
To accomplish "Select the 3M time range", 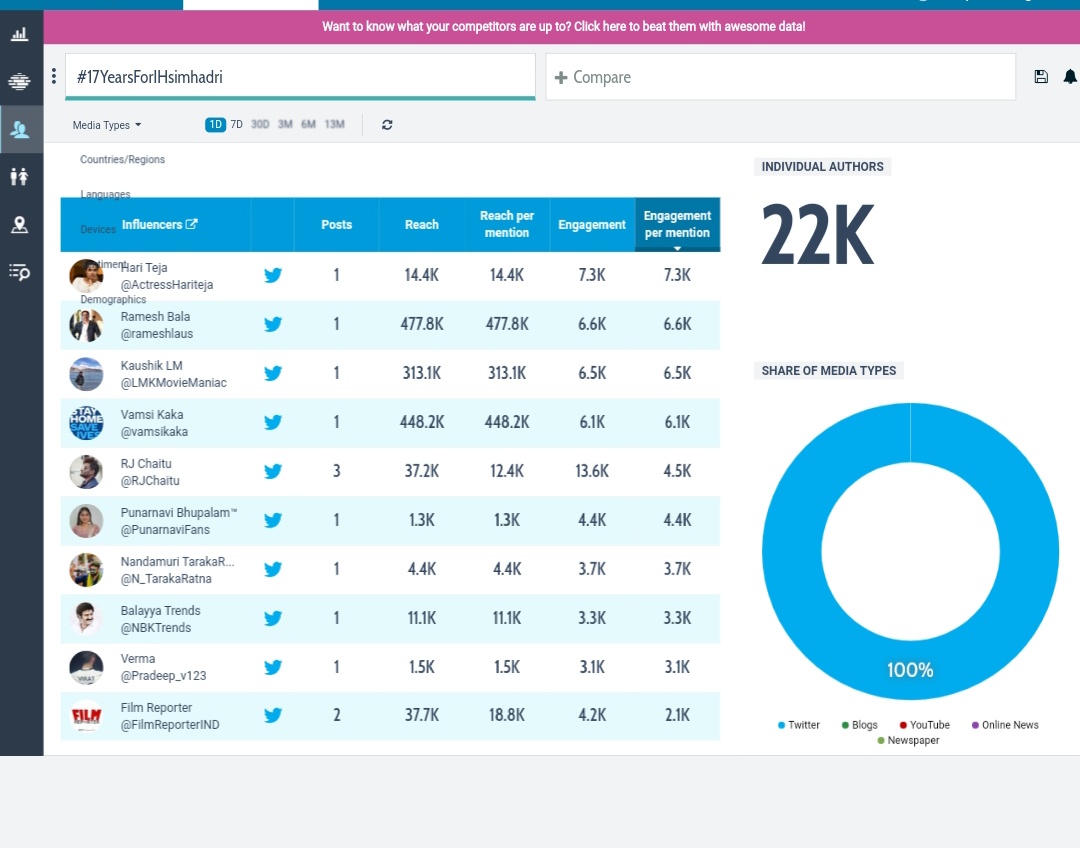I will [285, 125].
